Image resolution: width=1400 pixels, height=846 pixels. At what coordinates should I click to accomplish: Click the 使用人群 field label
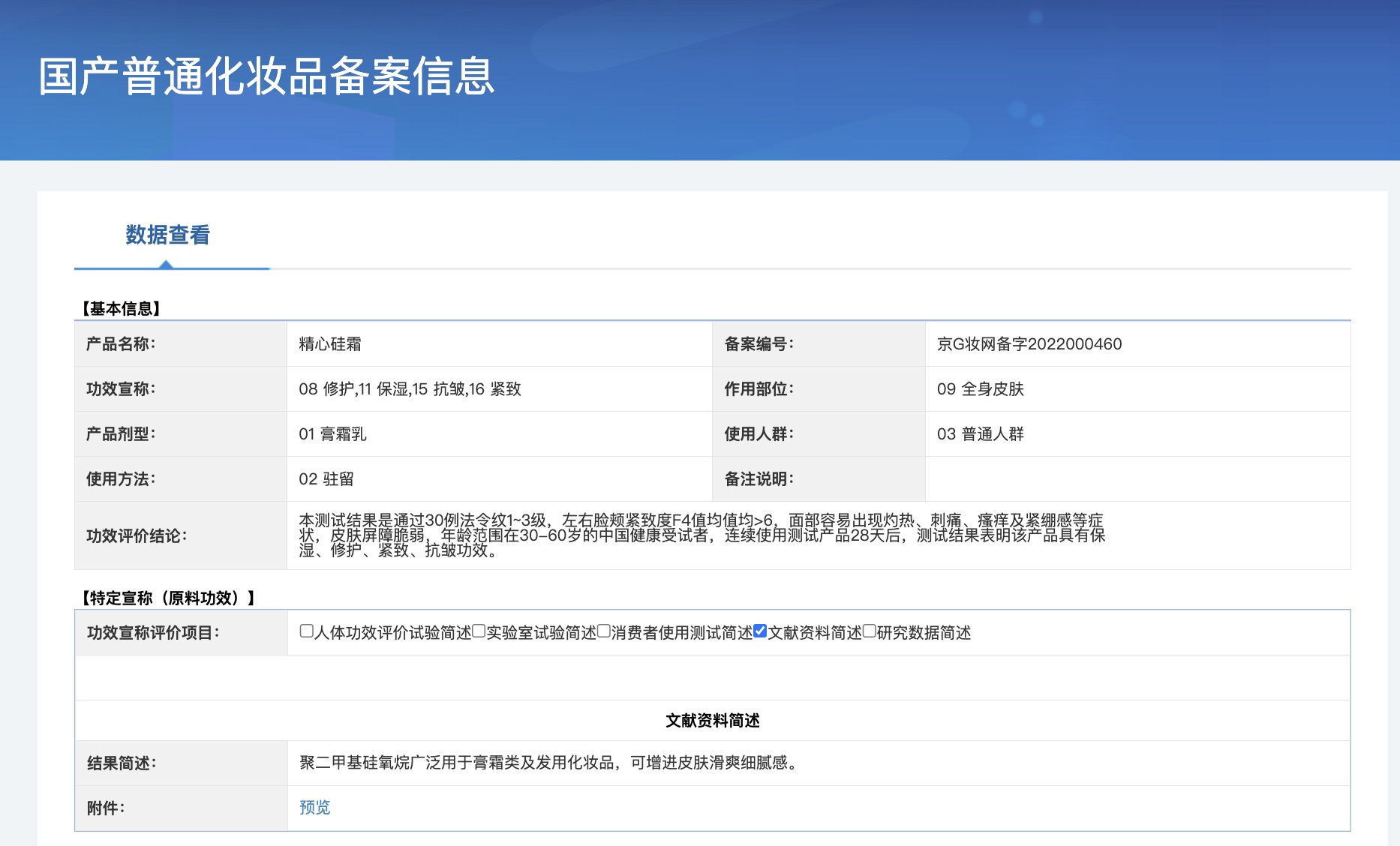[x=759, y=434]
